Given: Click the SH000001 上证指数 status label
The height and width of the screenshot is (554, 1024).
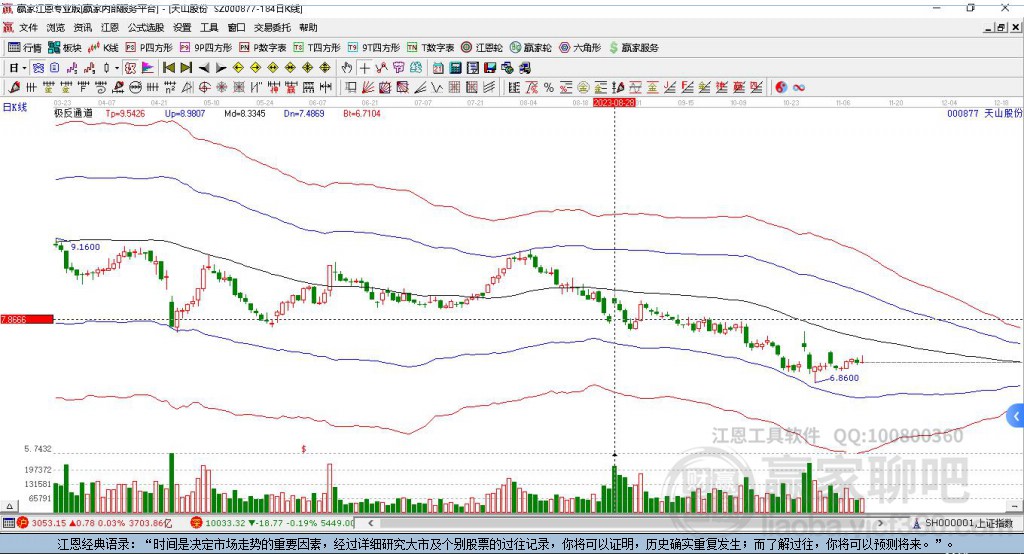Looking at the screenshot, I should point(968,523).
